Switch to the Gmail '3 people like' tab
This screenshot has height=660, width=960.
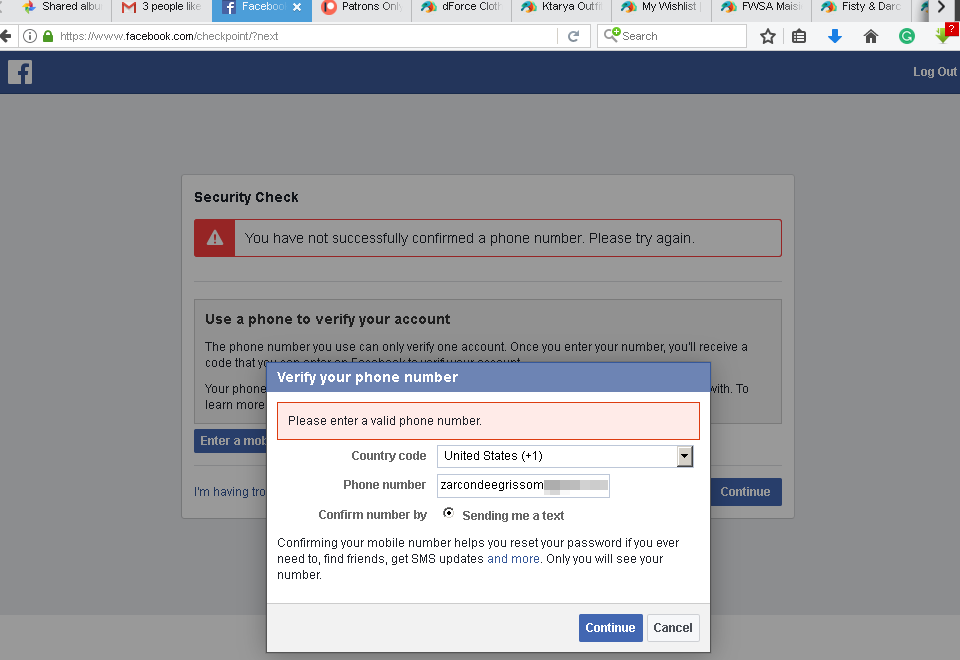tap(162, 7)
